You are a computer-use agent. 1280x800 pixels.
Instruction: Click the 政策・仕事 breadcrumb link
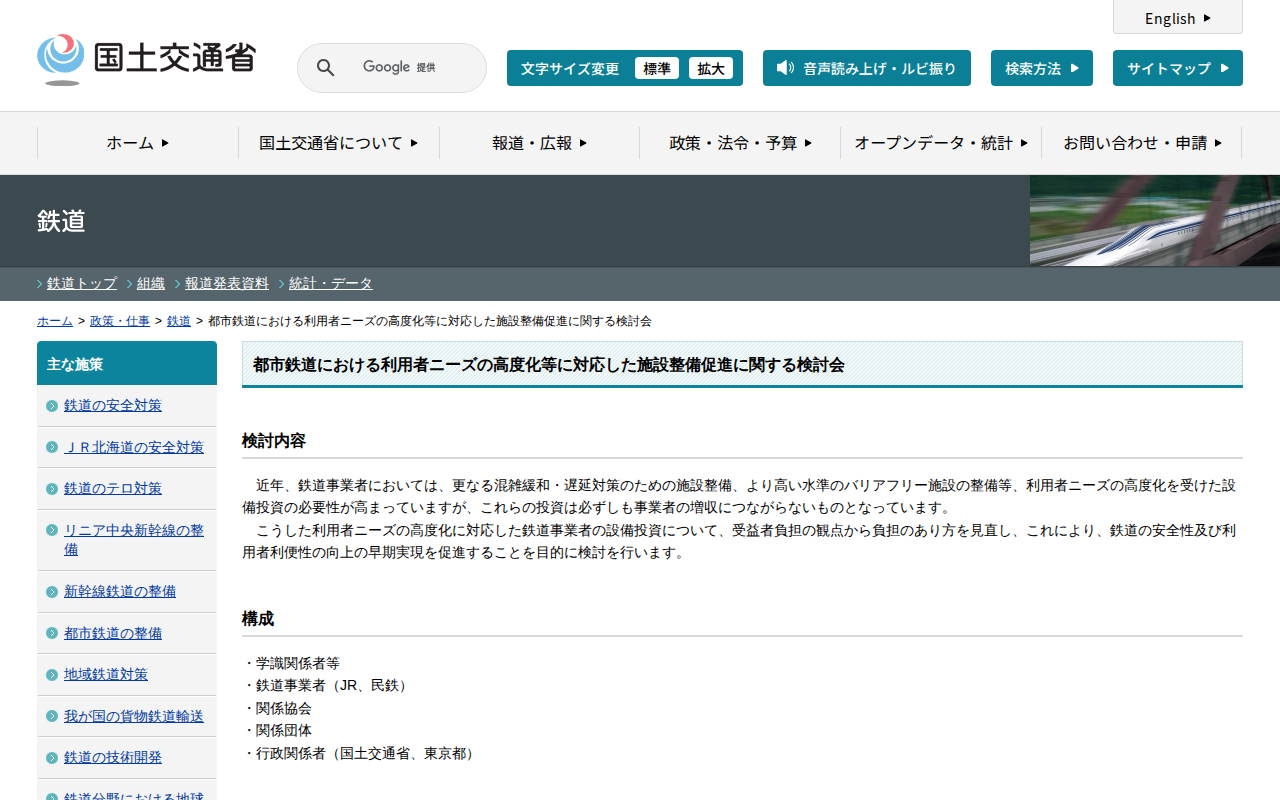119,321
